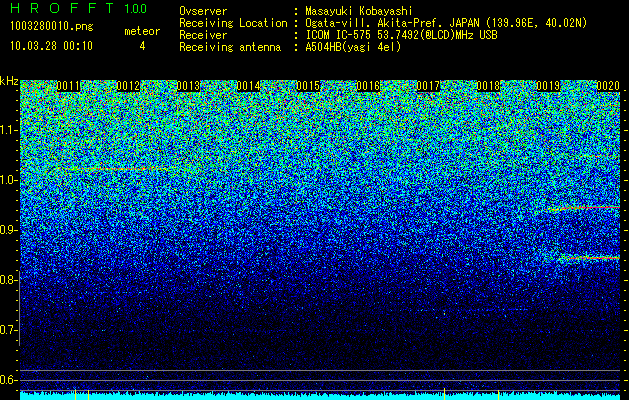The width and height of the screenshot is (629, 400).
Task: Click the 0019 time marker
Action: 548,86
